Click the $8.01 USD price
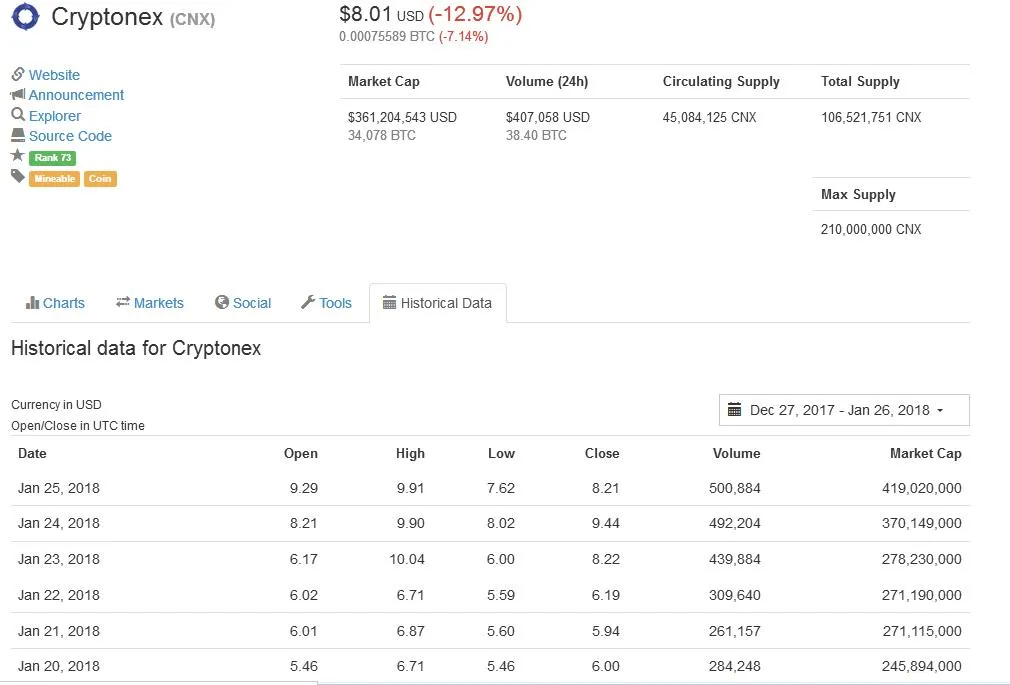Viewport: 1010px width, 685px height. coord(381,14)
